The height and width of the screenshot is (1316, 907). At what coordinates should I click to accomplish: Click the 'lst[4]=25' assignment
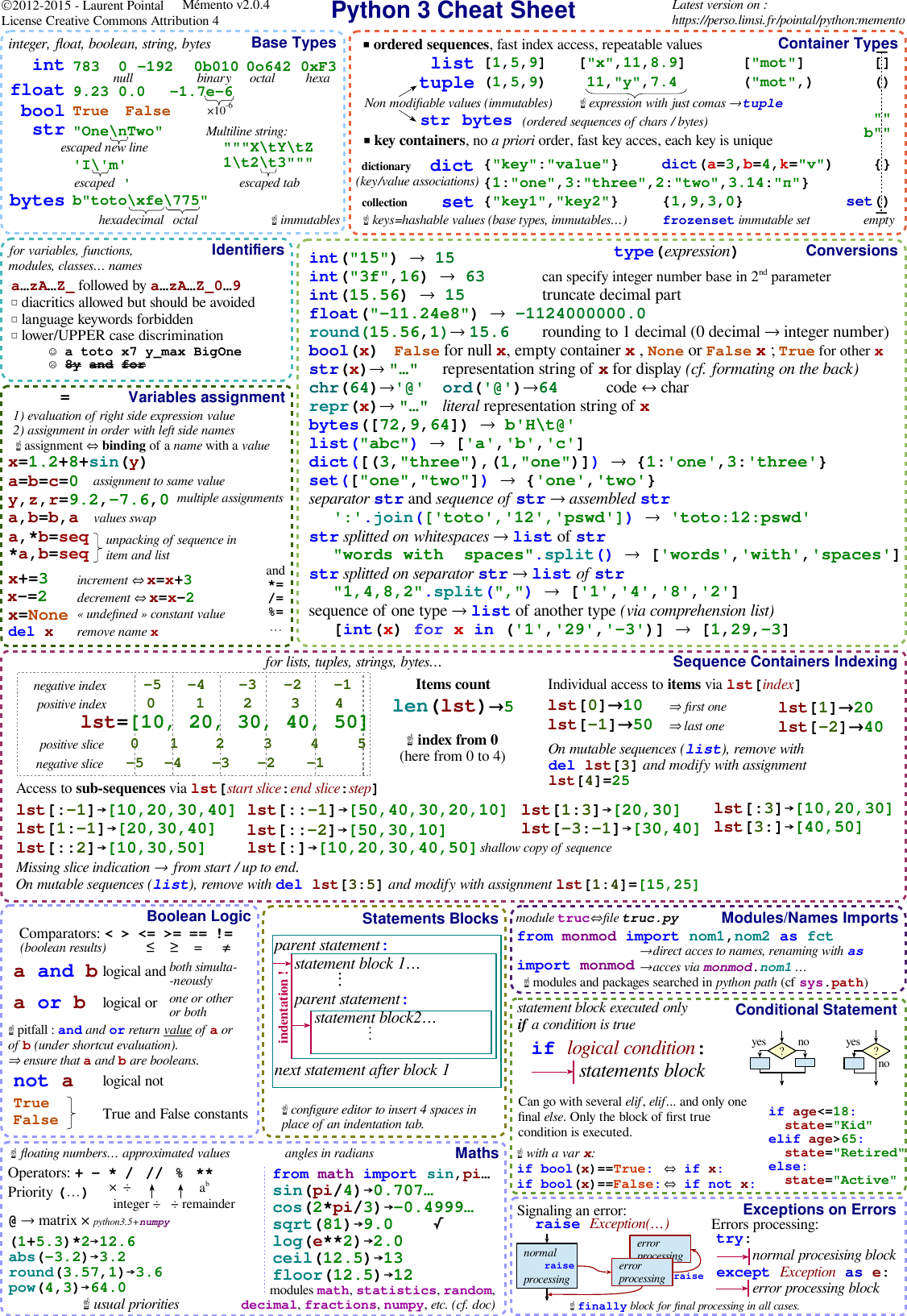pos(589,780)
